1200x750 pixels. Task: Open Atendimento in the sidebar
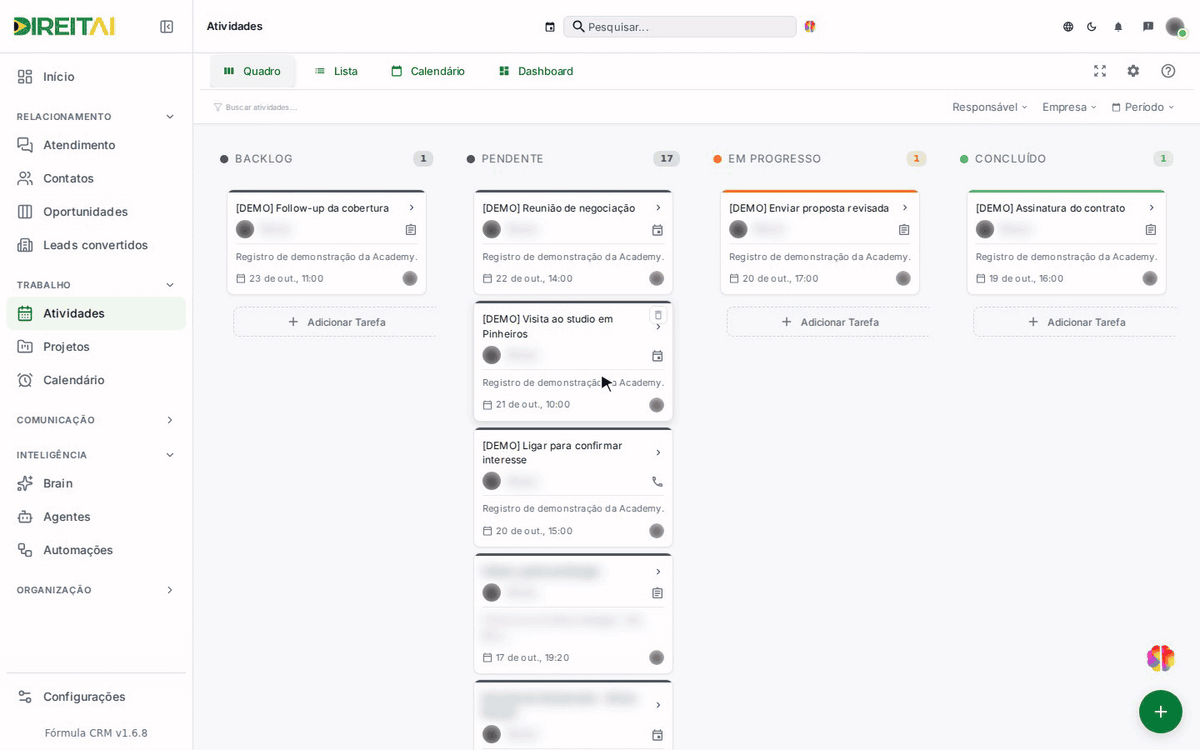96,145
